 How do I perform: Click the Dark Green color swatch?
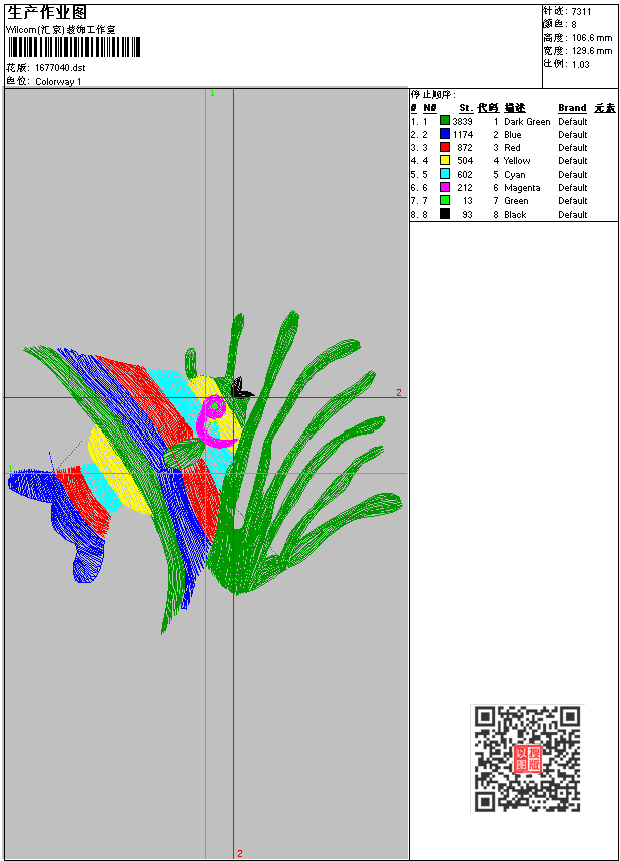[445, 121]
